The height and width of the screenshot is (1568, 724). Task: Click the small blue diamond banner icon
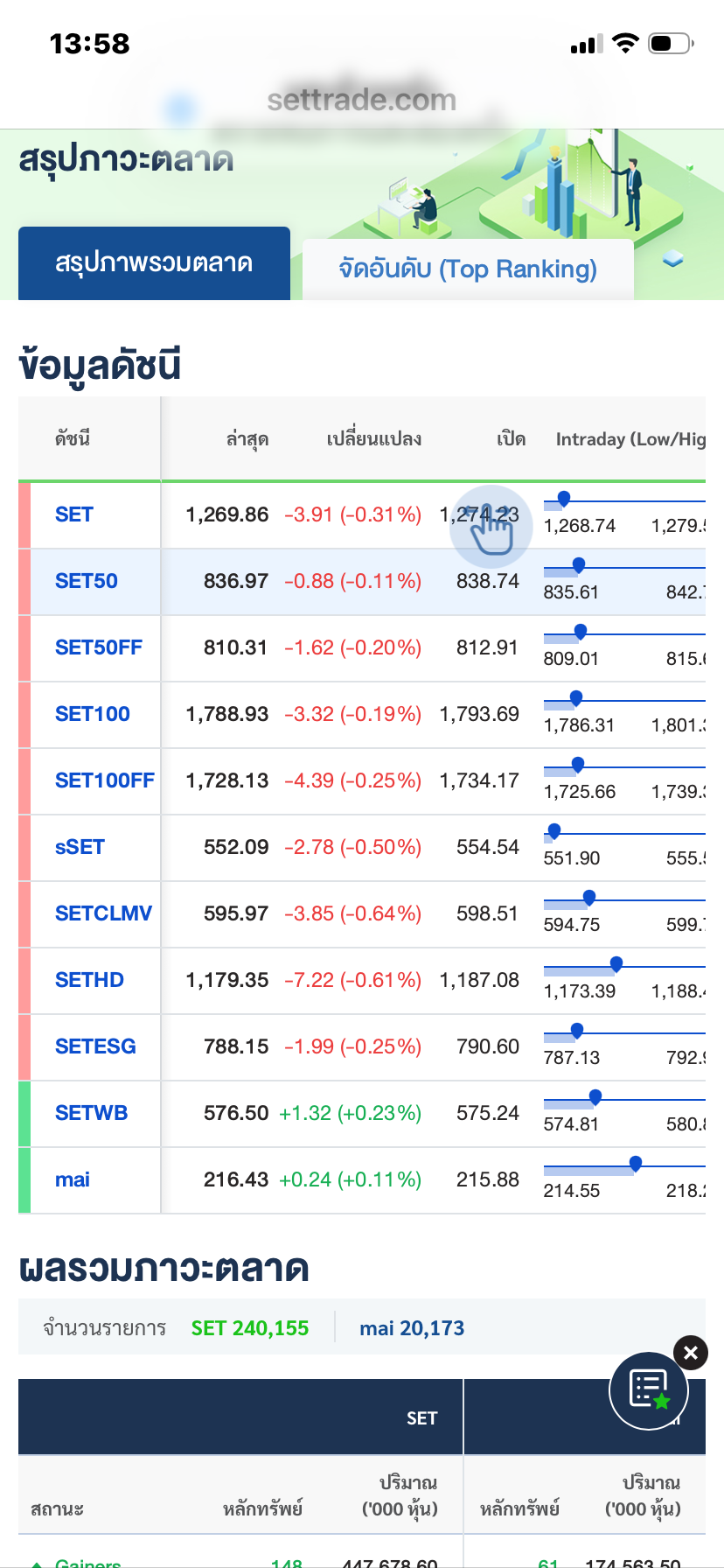click(672, 258)
